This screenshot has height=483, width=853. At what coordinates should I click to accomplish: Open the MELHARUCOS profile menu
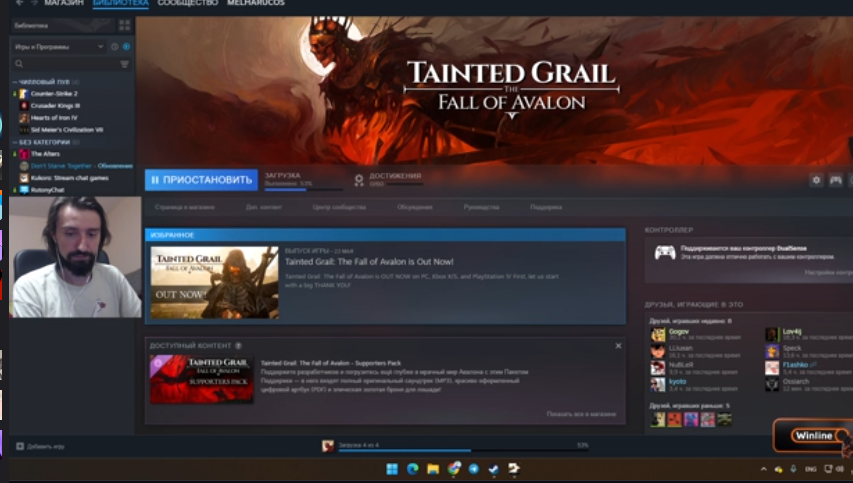(x=256, y=3)
